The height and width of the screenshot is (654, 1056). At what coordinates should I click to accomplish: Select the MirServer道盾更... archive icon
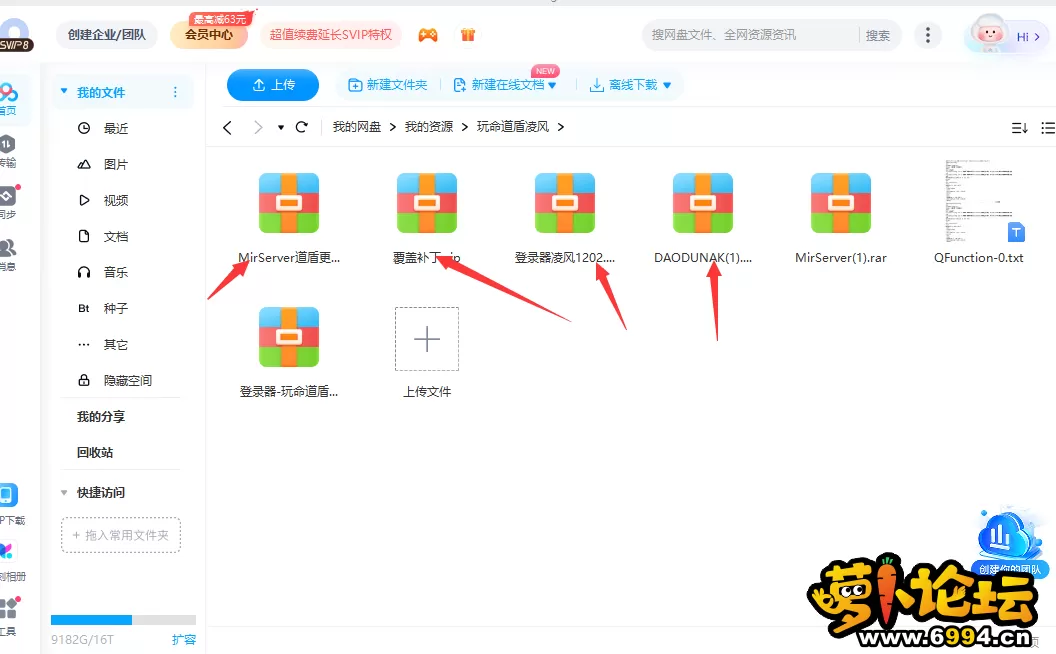coord(289,203)
